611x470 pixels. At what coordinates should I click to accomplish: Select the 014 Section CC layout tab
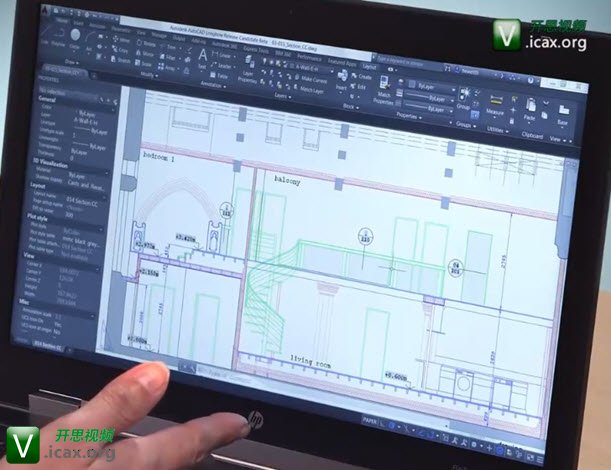(x=48, y=344)
